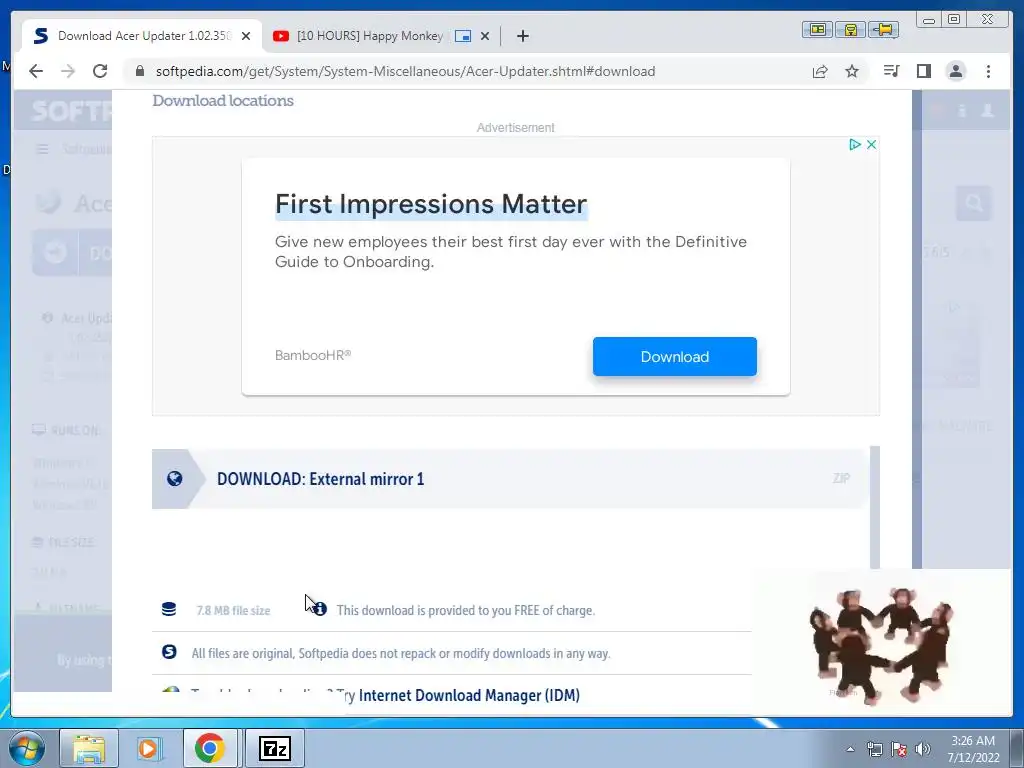
Task: Reload the Softpedia page
Action: [x=100, y=71]
